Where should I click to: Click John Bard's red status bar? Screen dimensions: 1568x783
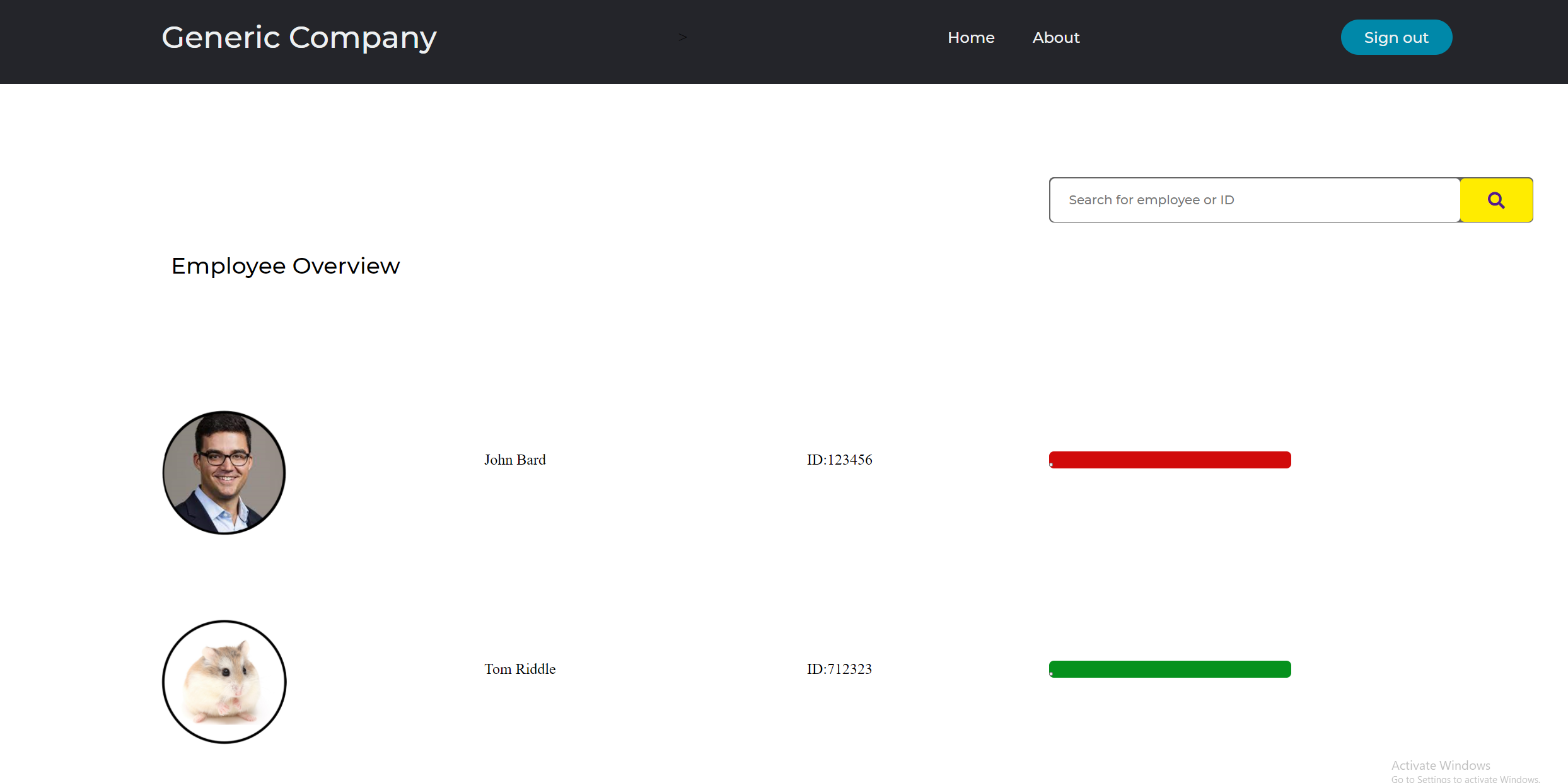tap(1170, 460)
